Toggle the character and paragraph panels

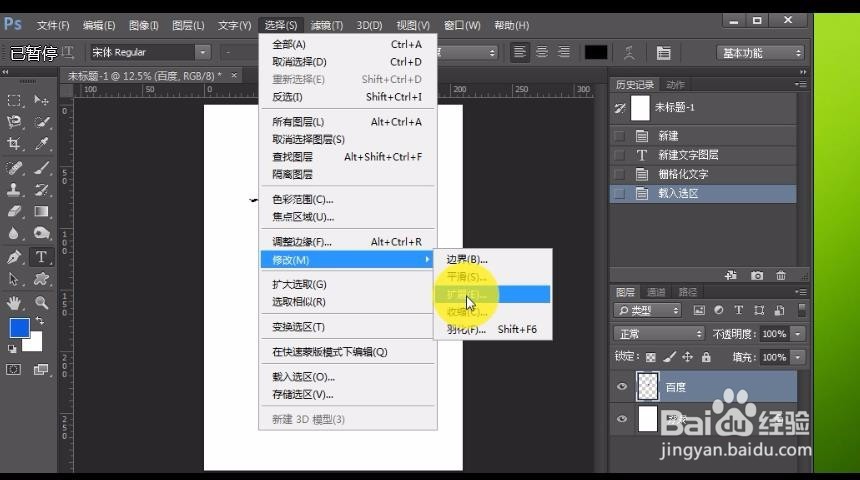664,53
